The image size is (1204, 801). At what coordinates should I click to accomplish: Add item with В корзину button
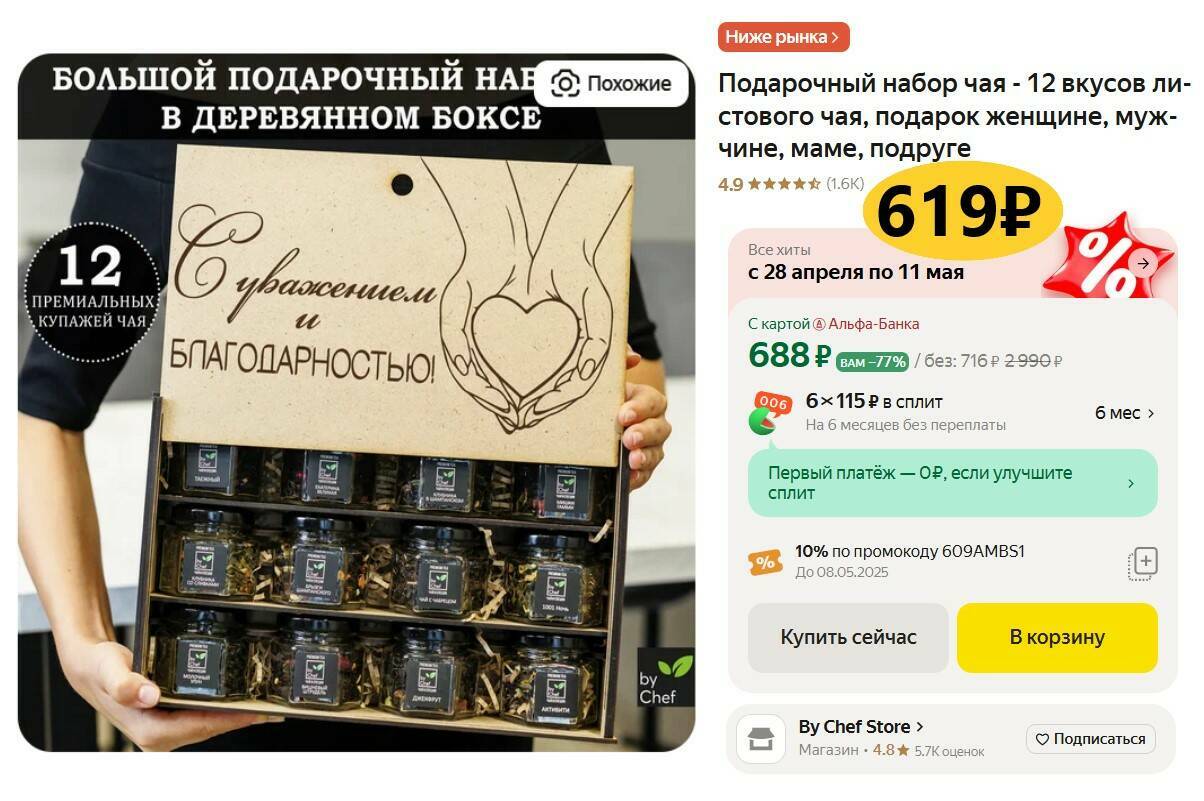[x=1057, y=638]
